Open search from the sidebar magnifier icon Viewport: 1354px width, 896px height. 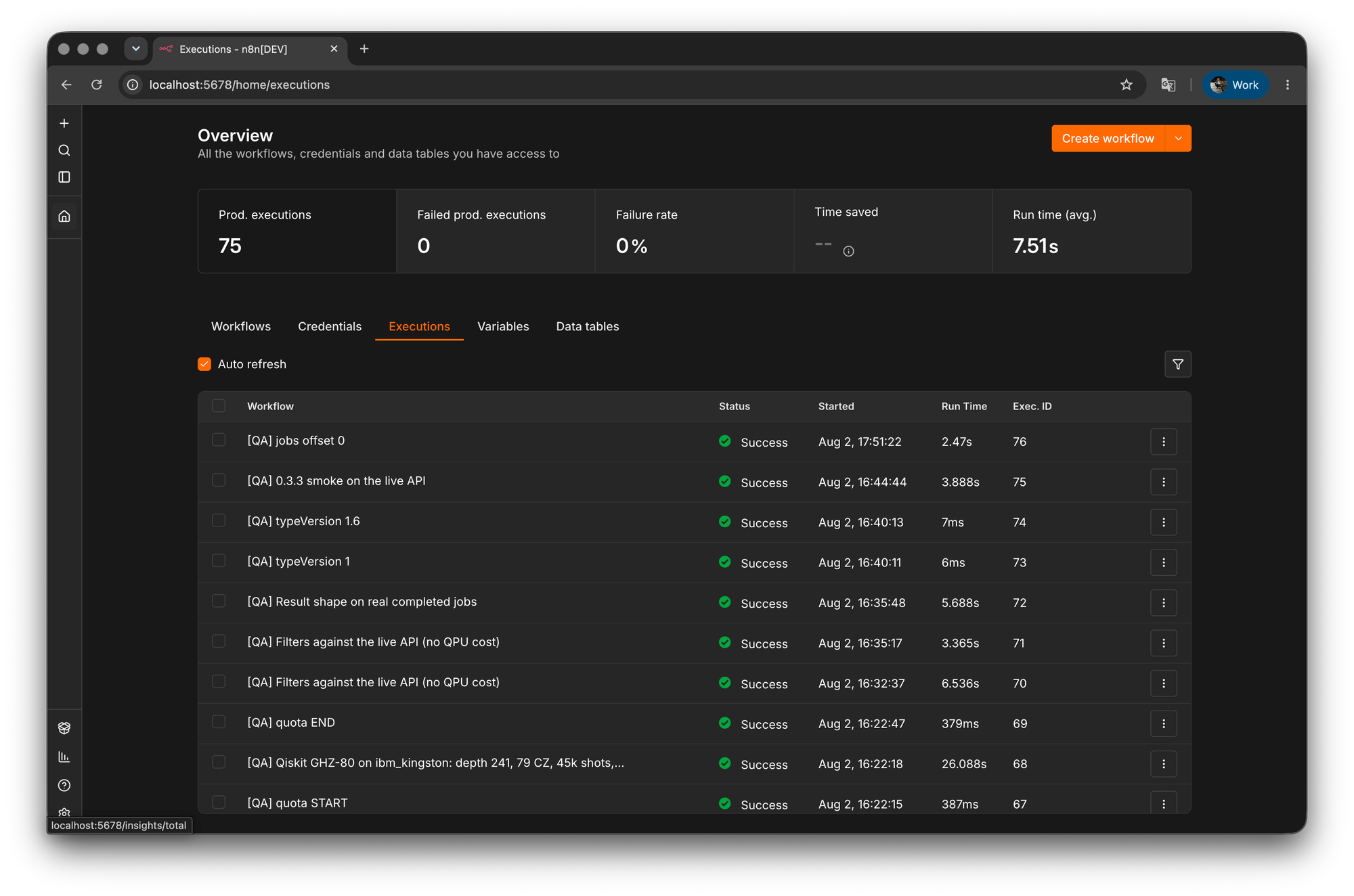(64, 150)
